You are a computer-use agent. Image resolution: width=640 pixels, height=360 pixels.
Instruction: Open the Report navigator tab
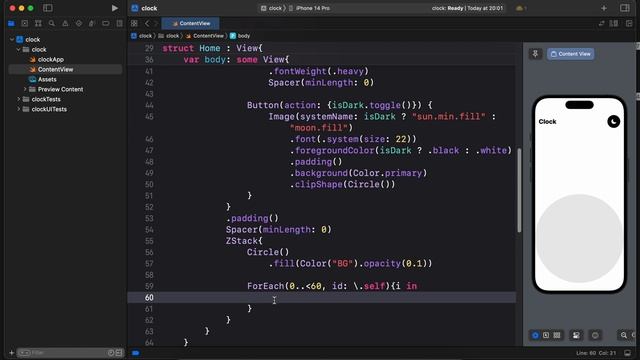pos(119,24)
